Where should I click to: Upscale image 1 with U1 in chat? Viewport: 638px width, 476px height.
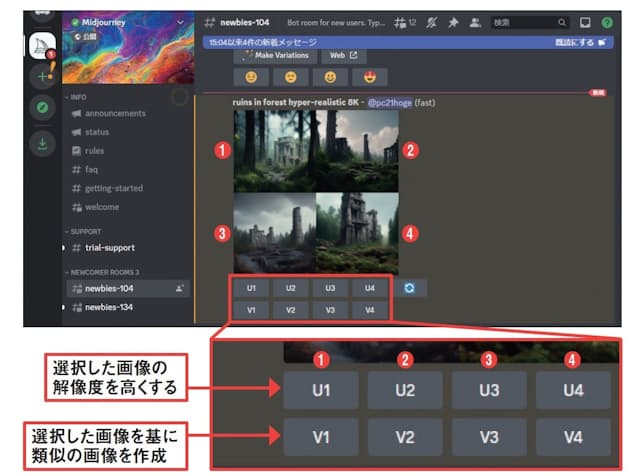[x=251, y=288]
